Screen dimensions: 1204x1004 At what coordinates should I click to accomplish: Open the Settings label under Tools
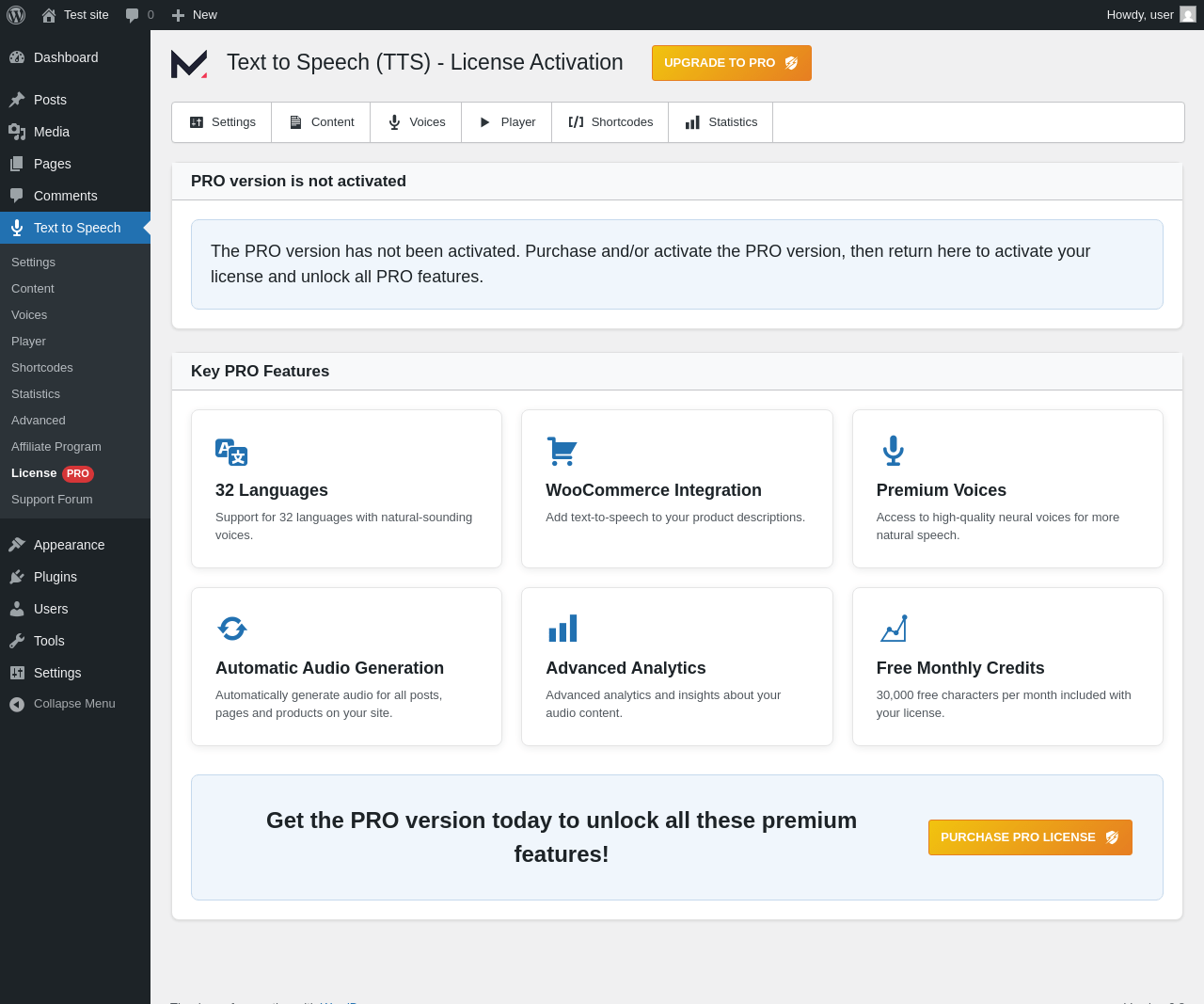pyautogui.click(x=57, y=673)
